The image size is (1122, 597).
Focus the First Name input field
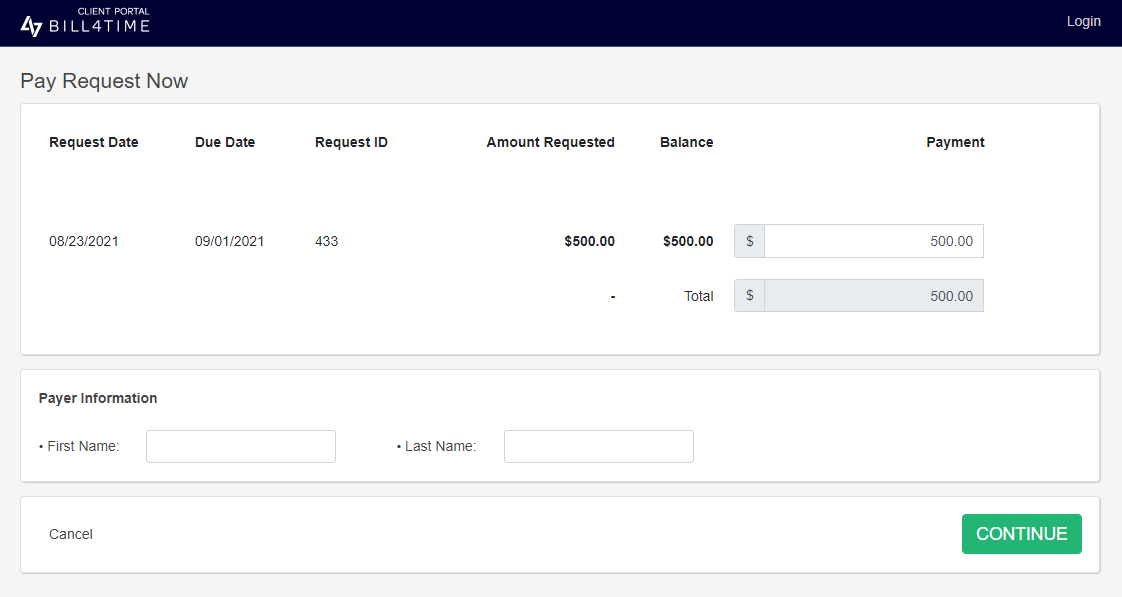point(241,447)
